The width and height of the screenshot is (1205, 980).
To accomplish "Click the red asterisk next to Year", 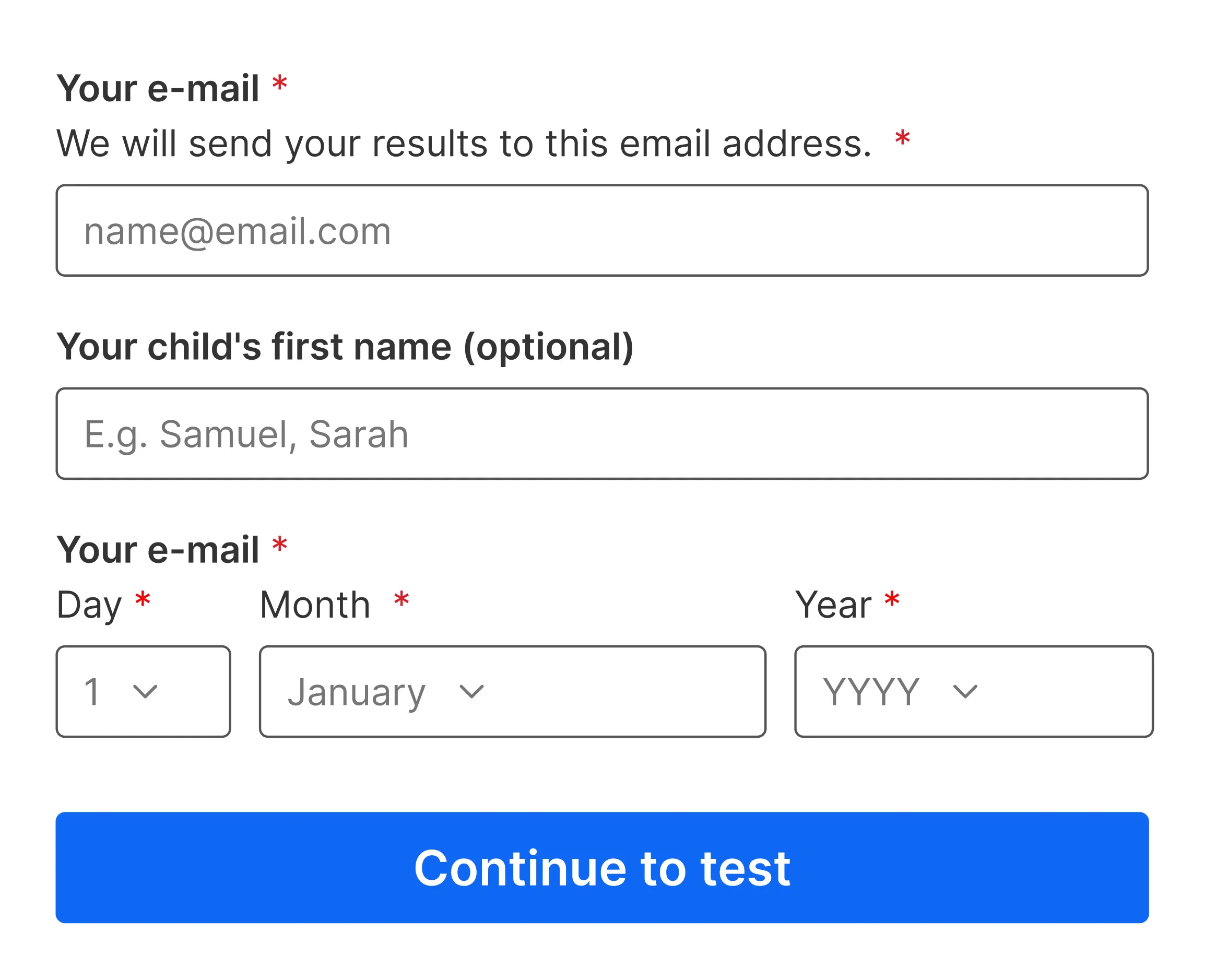I will pos(892,599).
